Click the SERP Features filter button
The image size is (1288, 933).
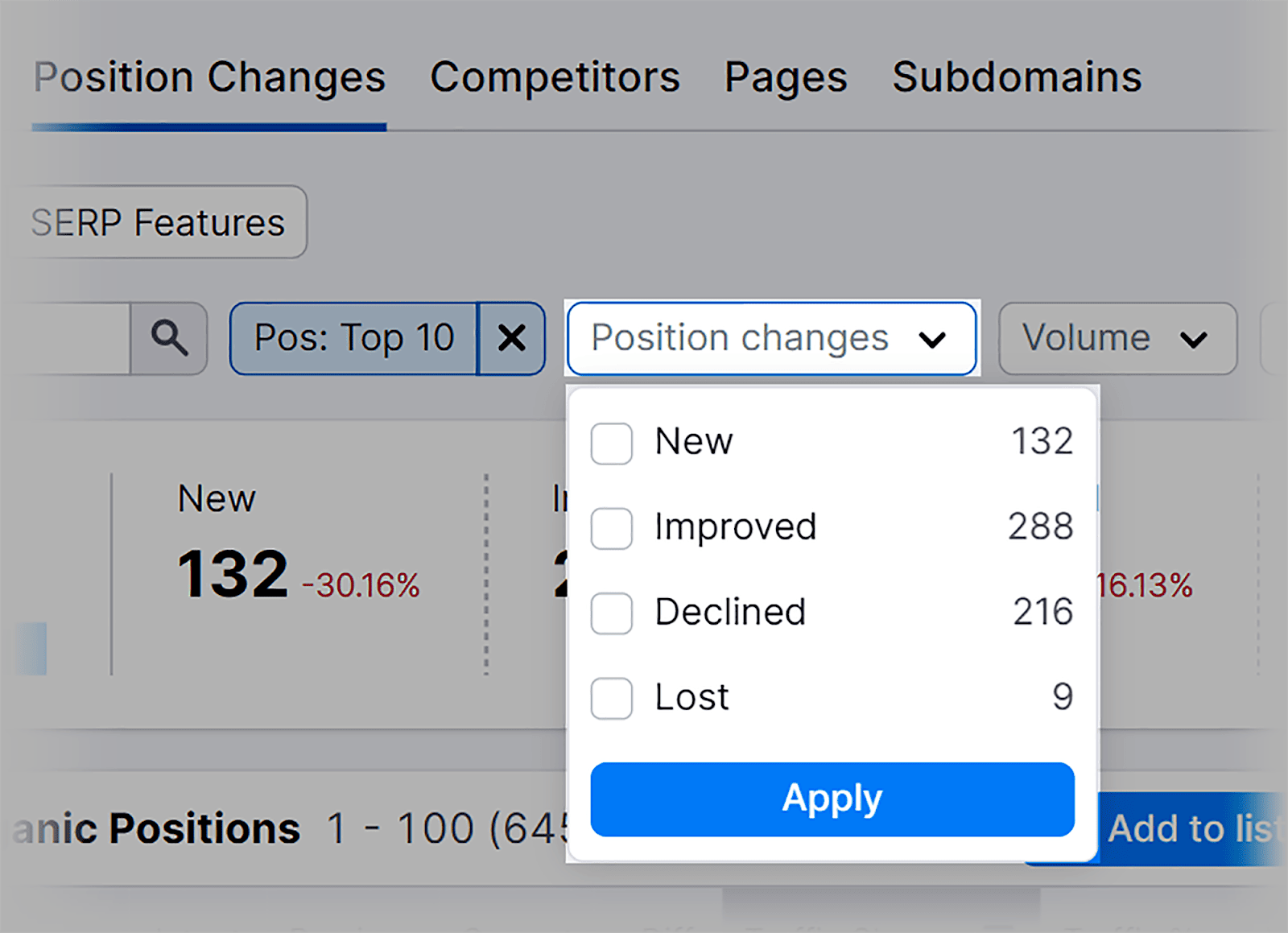click(158, 222)
